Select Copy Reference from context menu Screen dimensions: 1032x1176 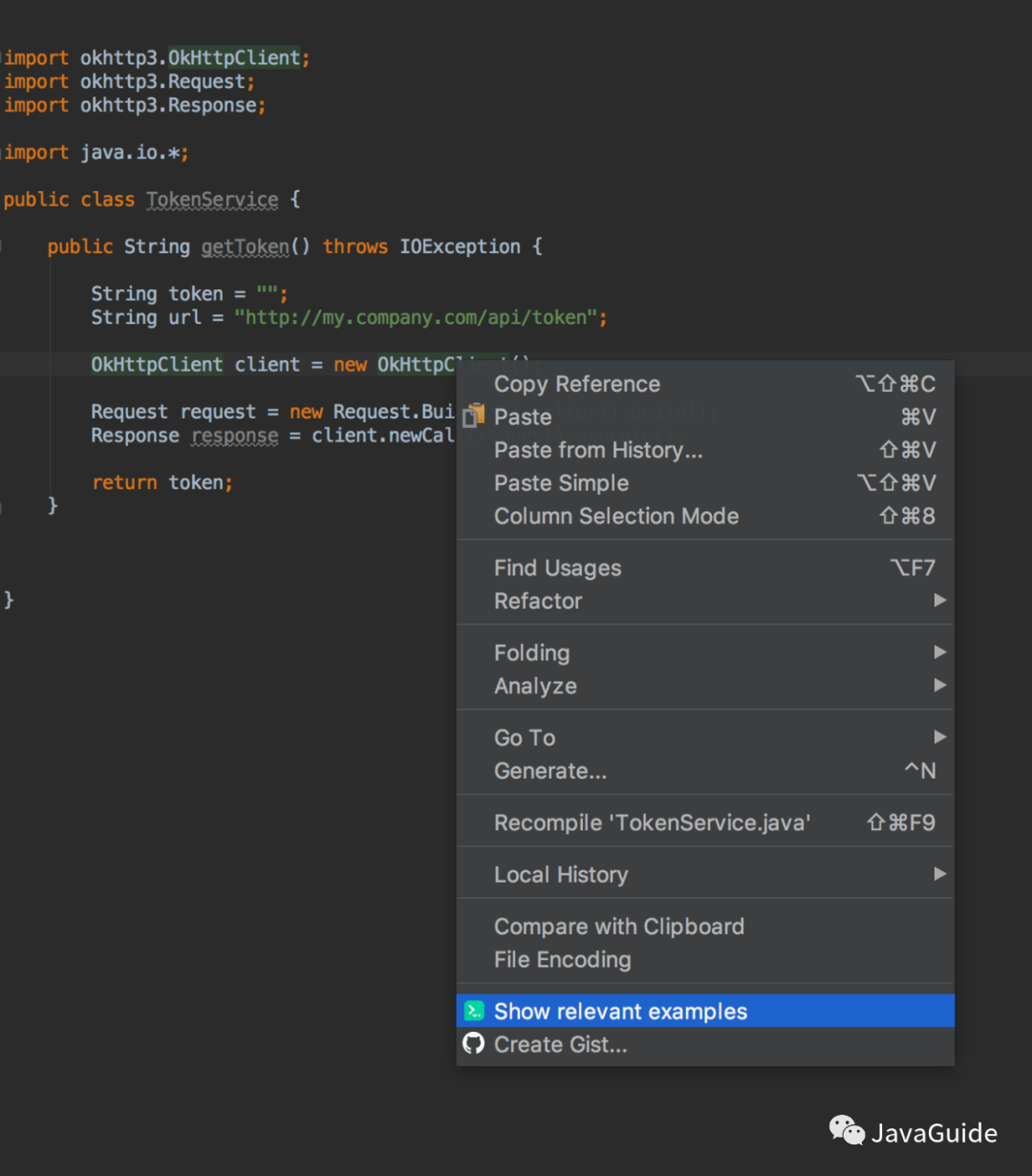coord(577,384)
